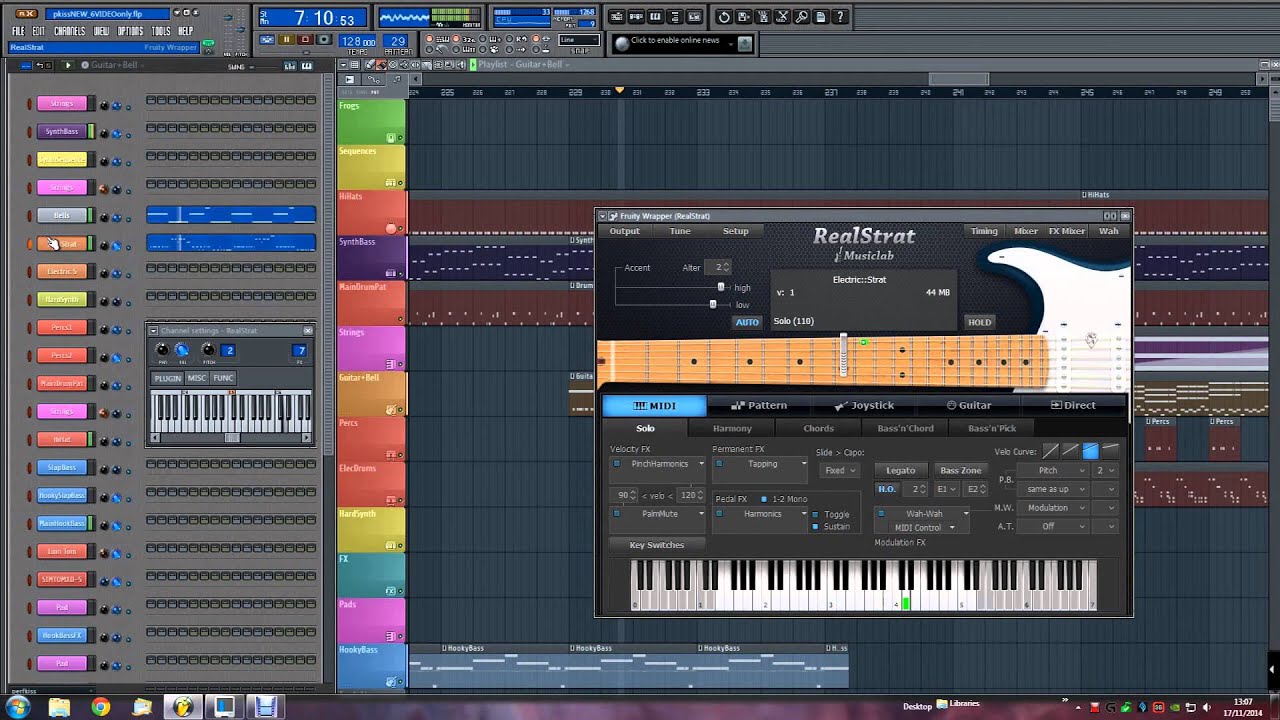The image size is (1280, 720).
Task: Click the Legato button
Action: 900,470
